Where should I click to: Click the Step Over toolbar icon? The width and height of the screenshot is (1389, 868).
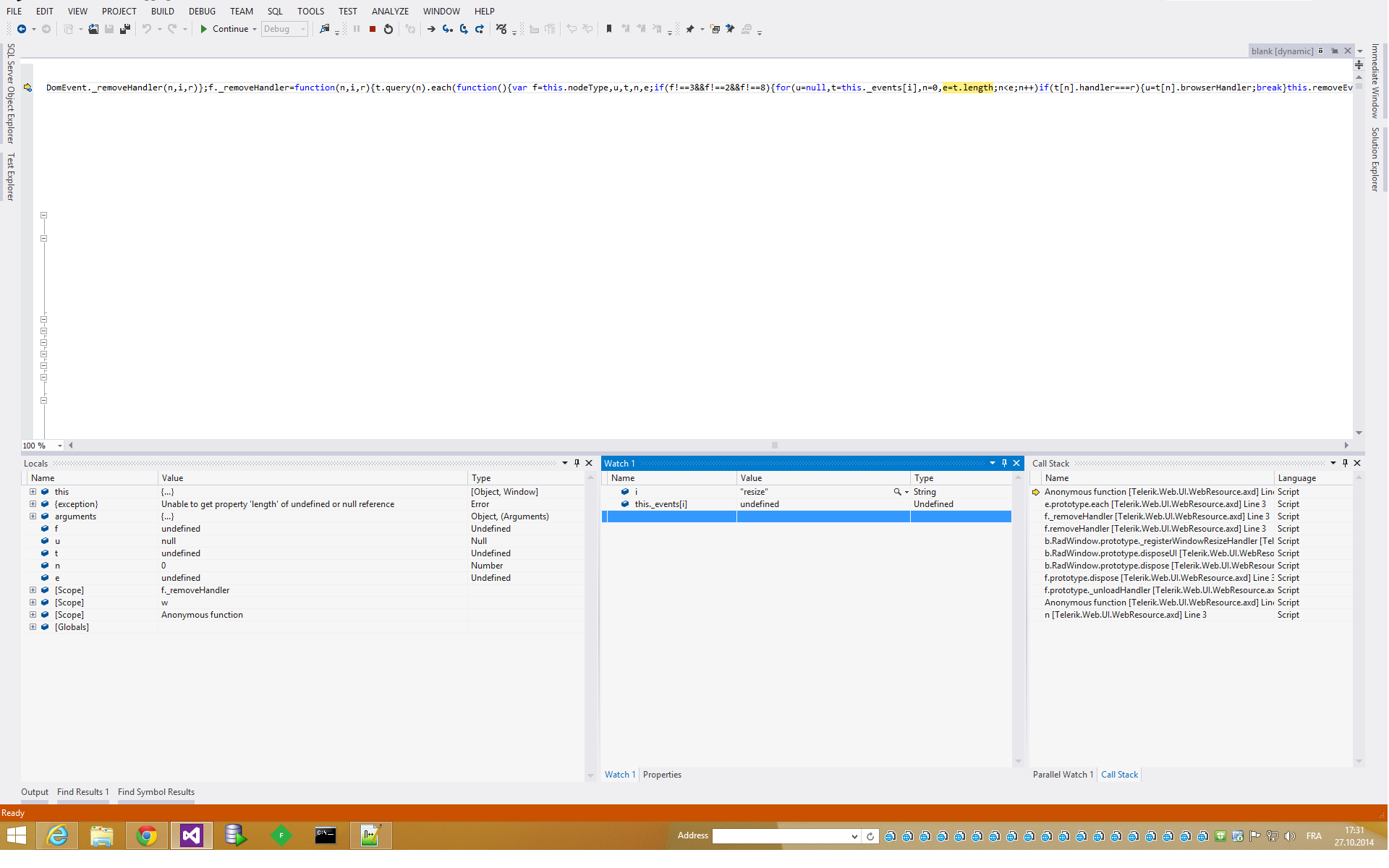tap(464, 29)
